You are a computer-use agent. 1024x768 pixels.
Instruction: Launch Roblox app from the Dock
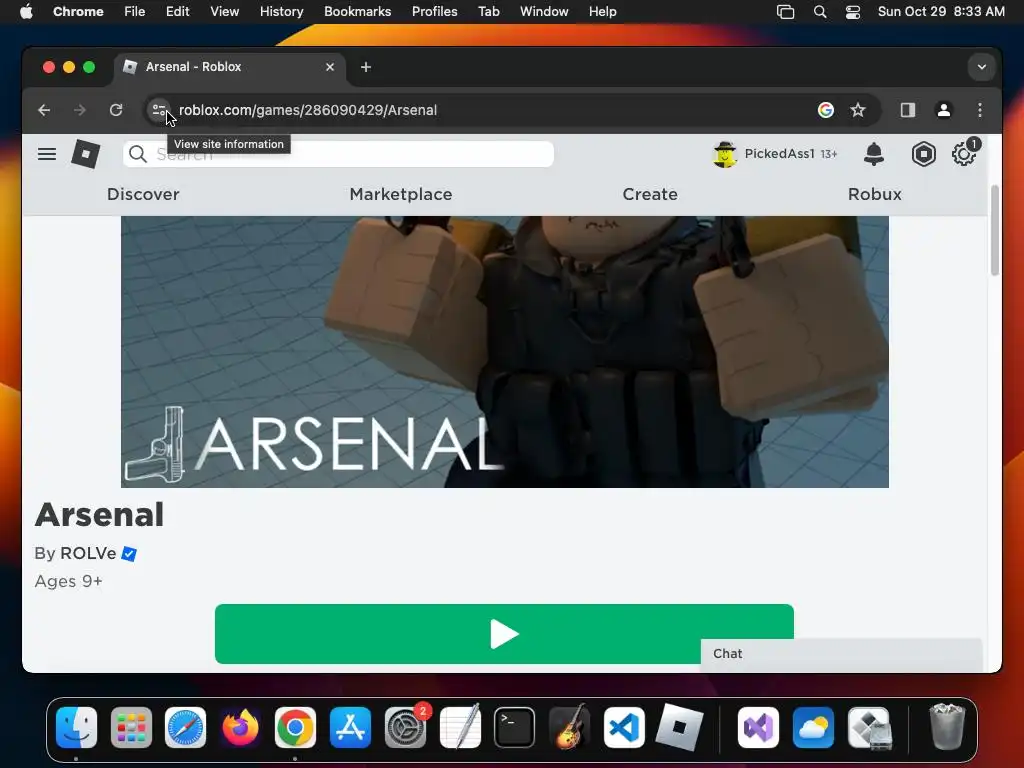pos(679,727)
